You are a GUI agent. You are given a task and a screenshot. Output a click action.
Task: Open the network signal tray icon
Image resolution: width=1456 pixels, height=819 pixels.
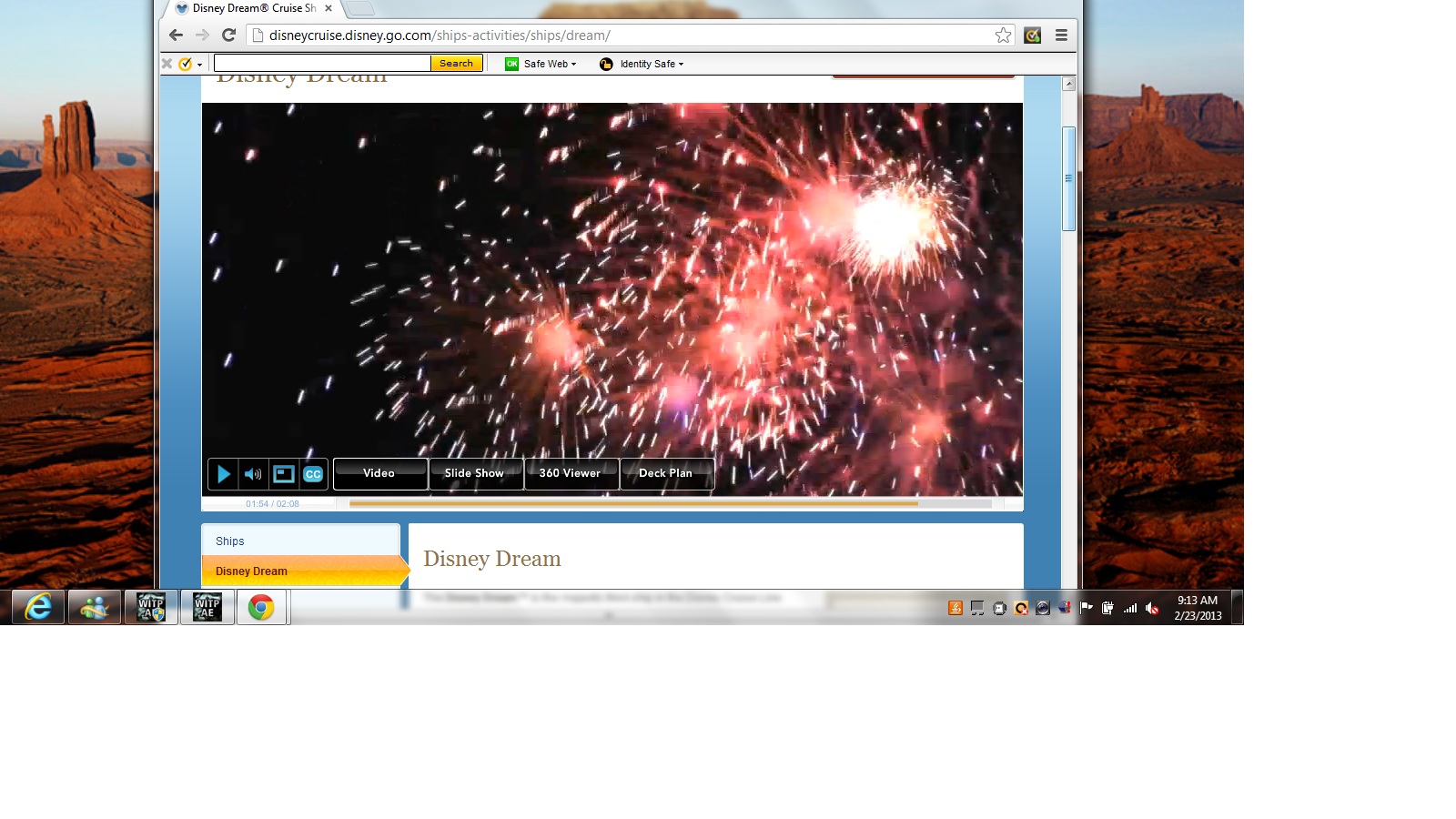tap(1130, 608)
